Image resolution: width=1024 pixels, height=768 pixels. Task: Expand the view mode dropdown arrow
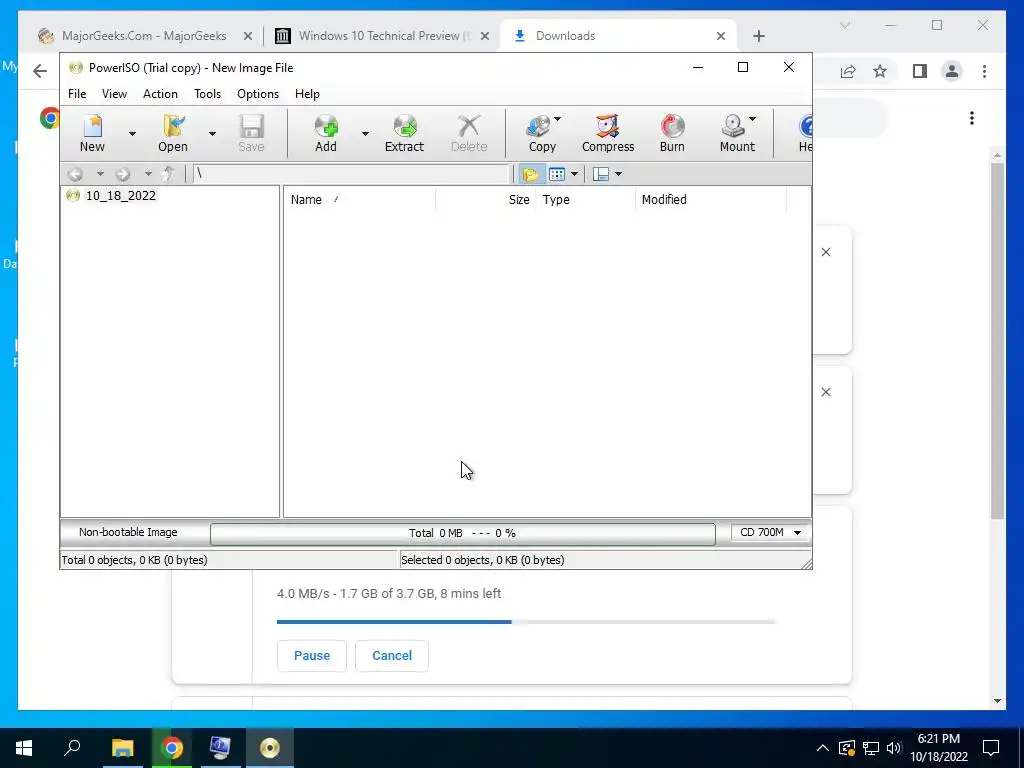tap(574, 174)
